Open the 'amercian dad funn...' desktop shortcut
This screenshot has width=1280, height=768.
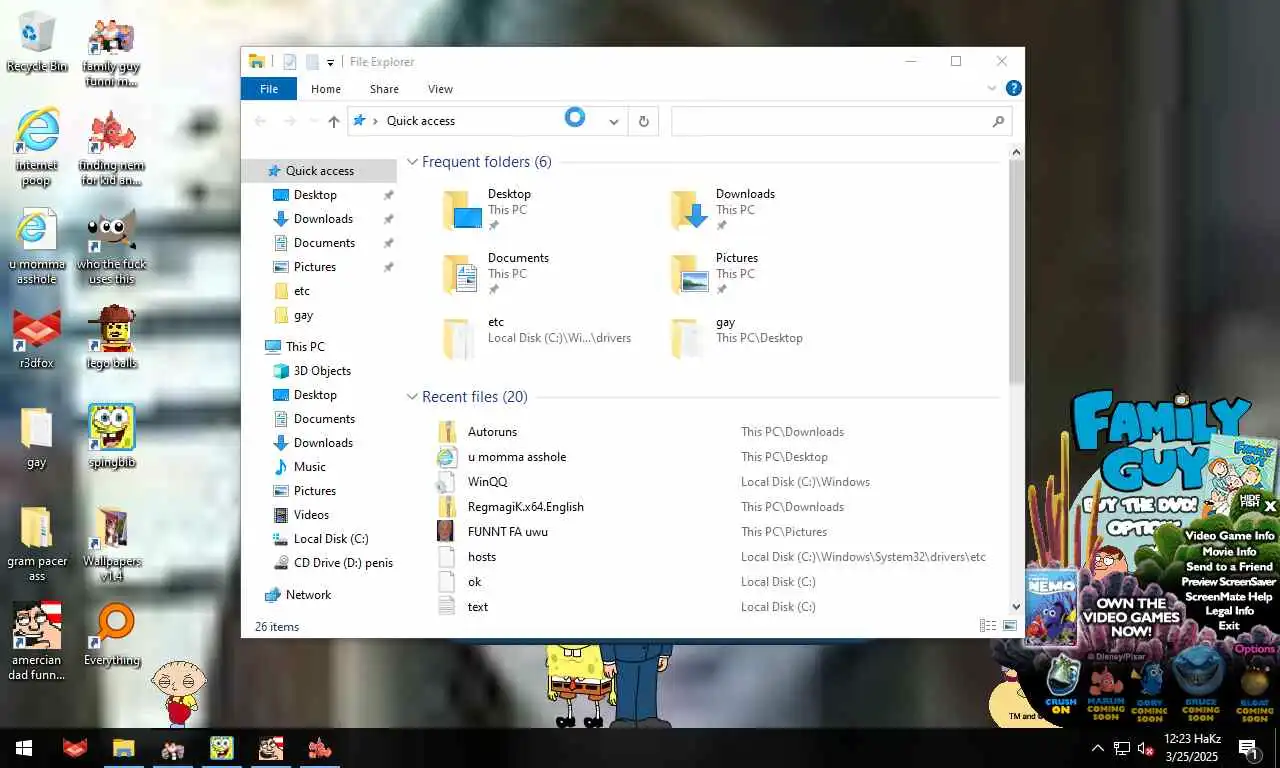[x=37, y=641]
